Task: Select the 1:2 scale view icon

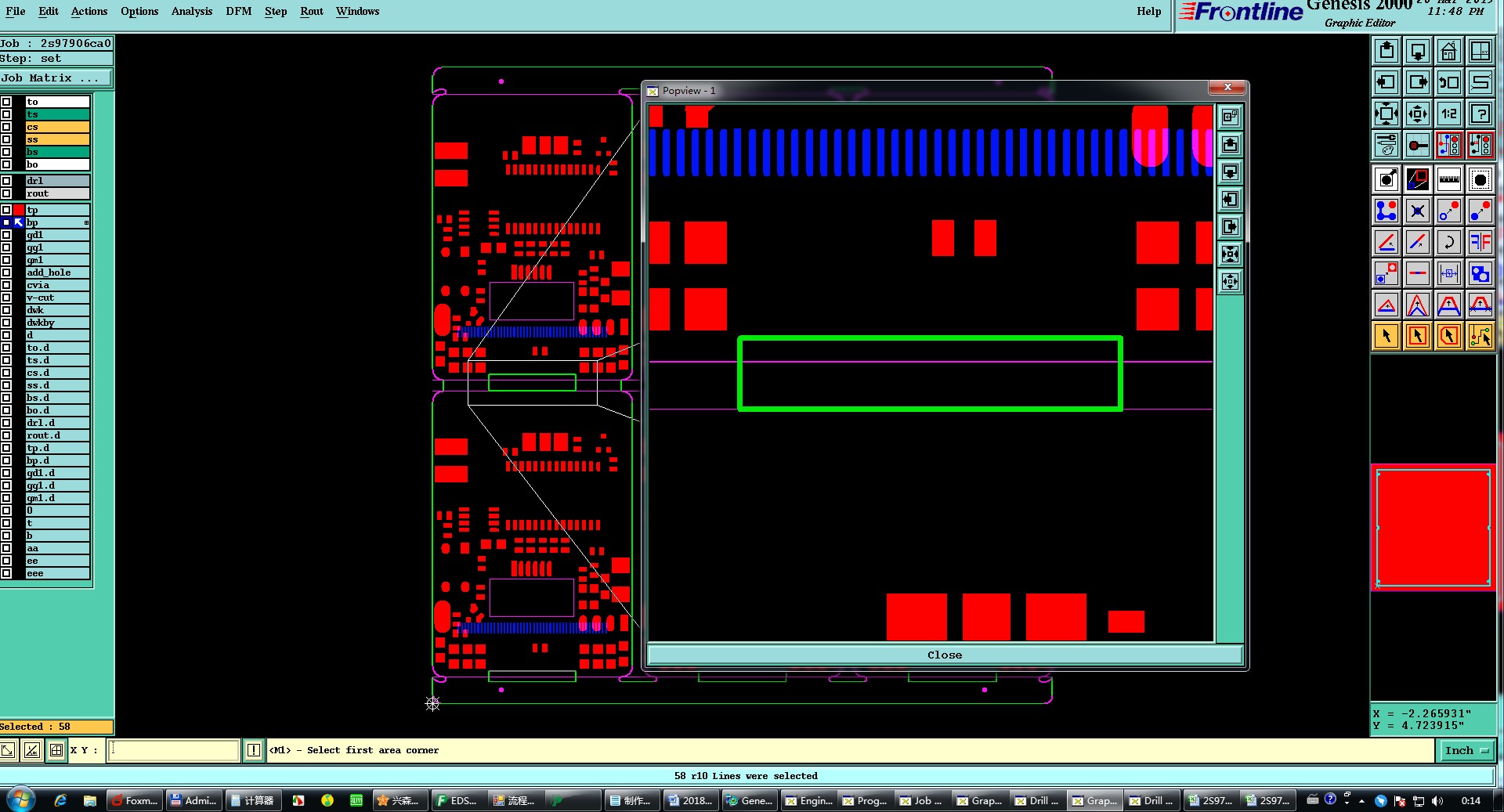Action: coord(1449,114)
